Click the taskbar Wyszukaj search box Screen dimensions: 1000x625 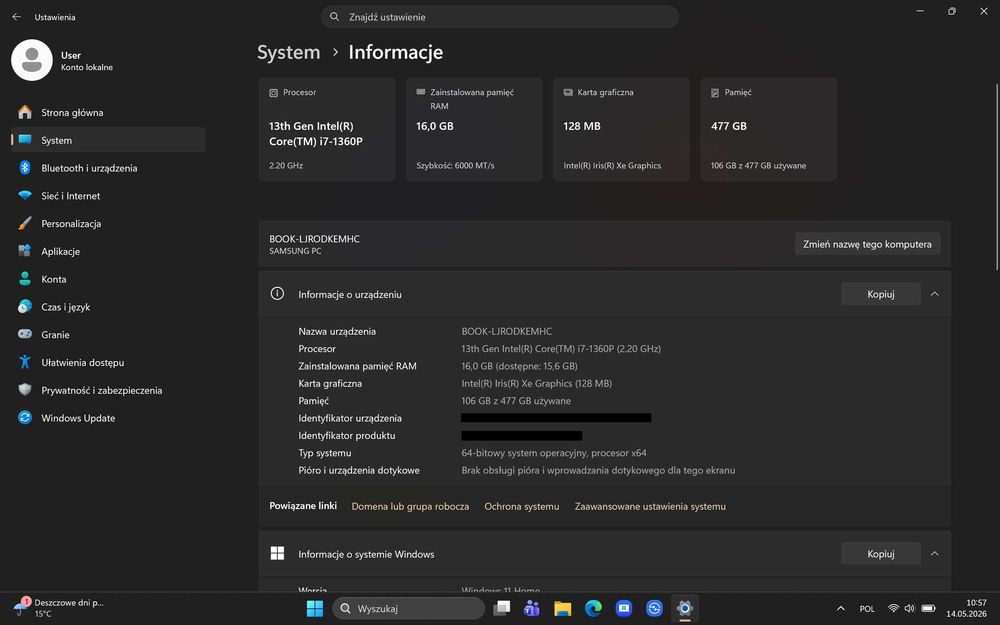[x=409, y=608]
